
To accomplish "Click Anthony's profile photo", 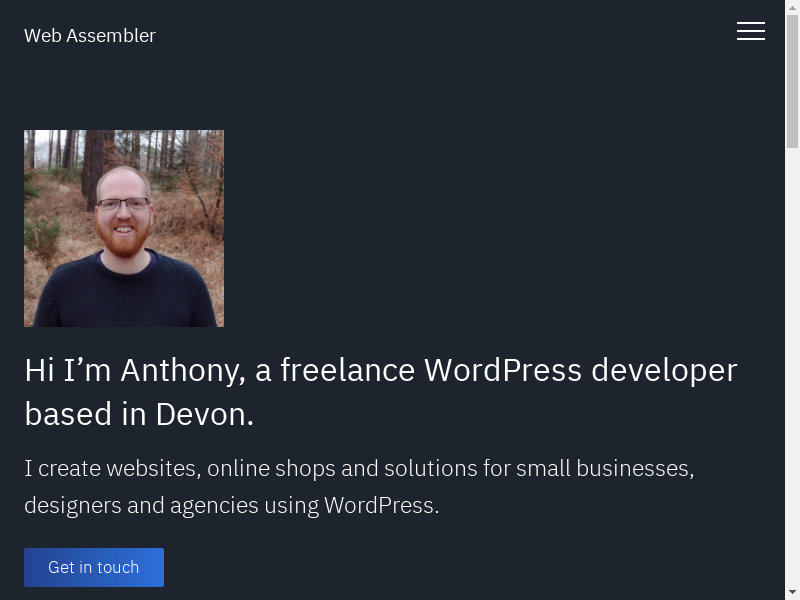I will pos(124,228).
